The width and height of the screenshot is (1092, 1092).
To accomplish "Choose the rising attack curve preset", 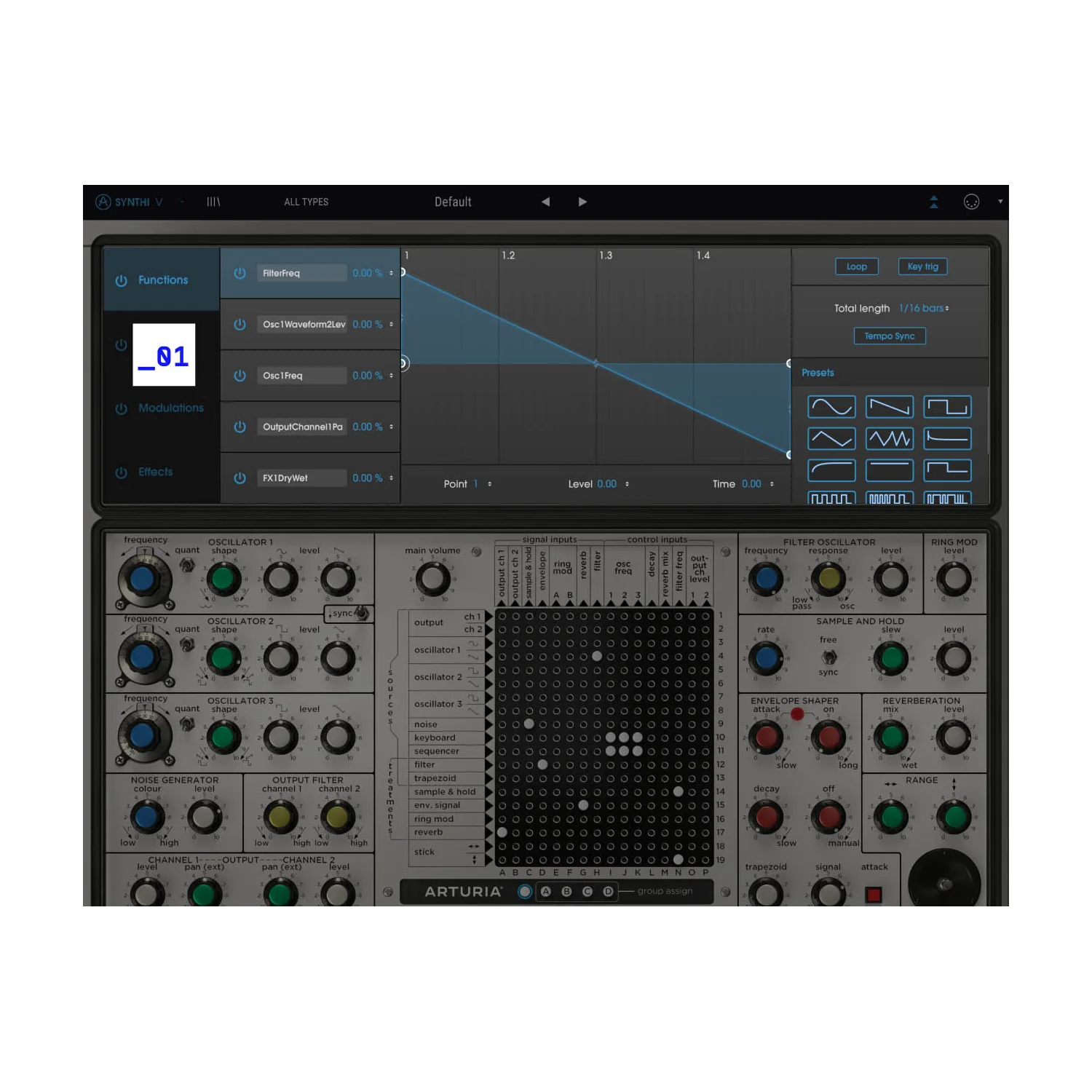I will click(831, 470).
